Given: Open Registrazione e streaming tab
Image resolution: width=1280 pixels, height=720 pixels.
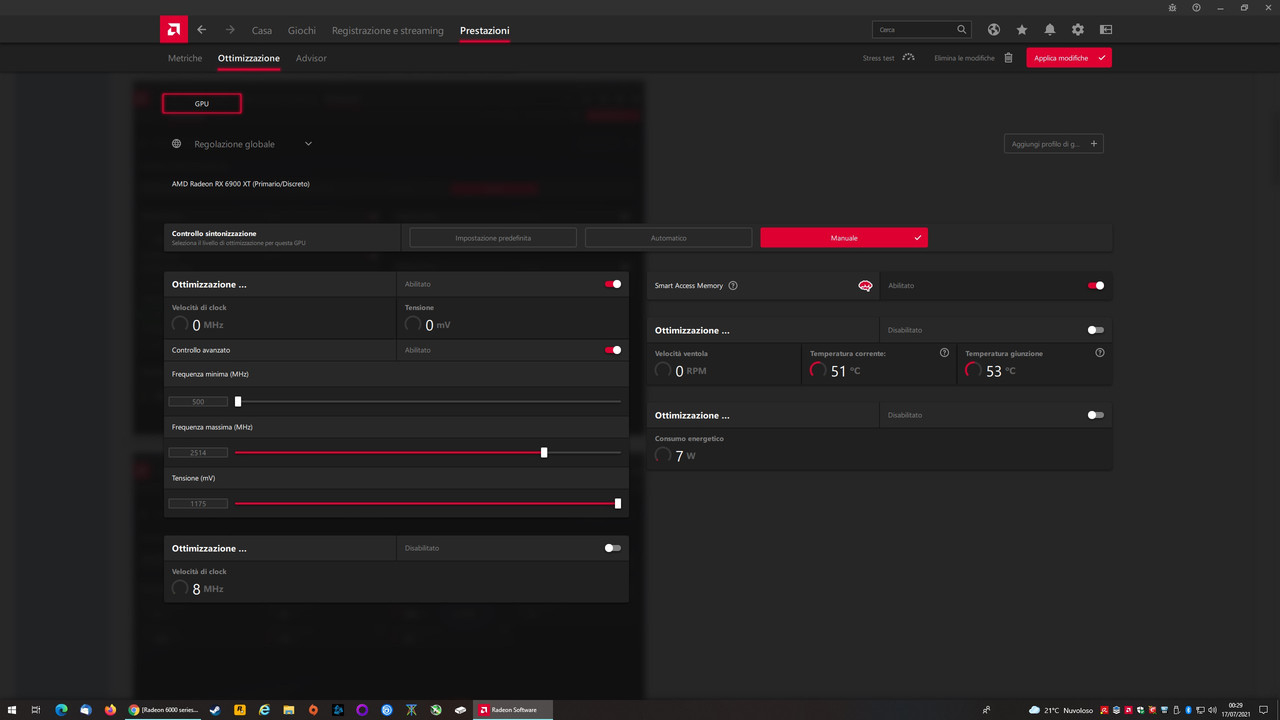Looking at the screenshot, I should coord(388,31).
